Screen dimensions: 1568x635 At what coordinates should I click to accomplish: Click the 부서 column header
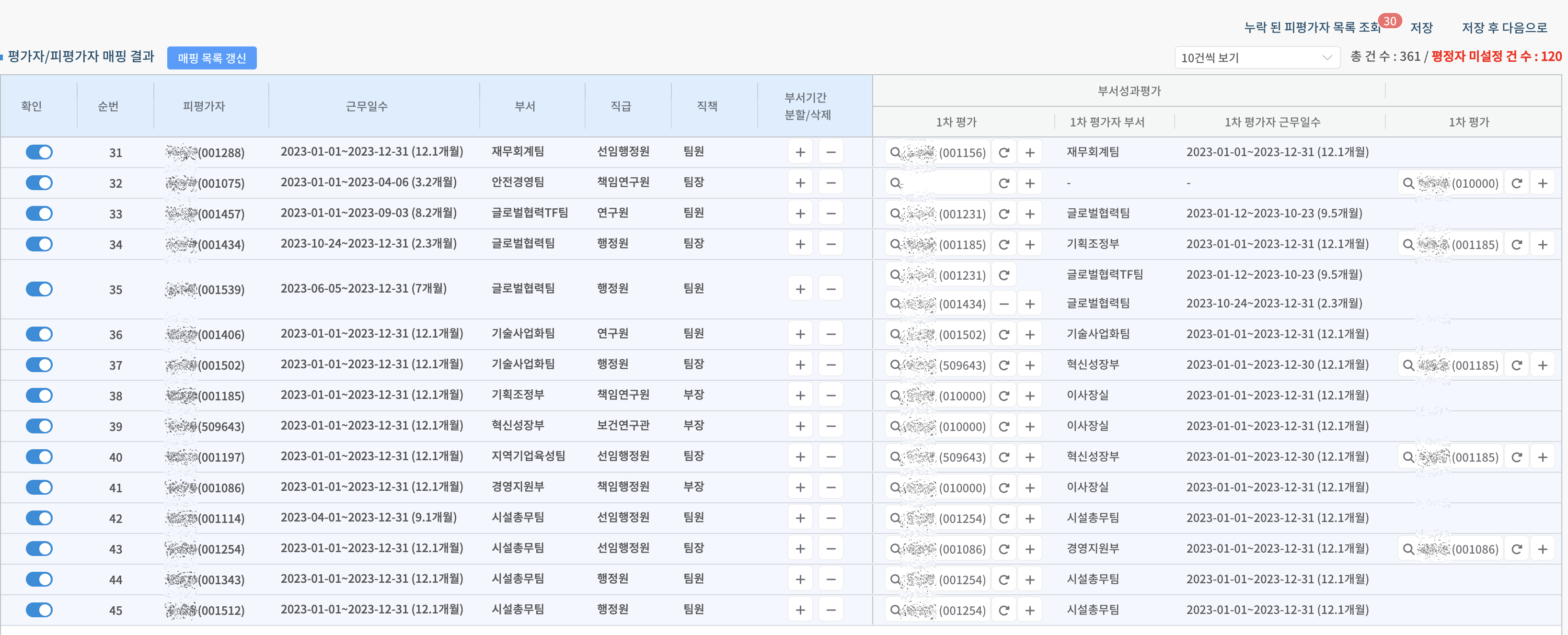tap(525, 106)
